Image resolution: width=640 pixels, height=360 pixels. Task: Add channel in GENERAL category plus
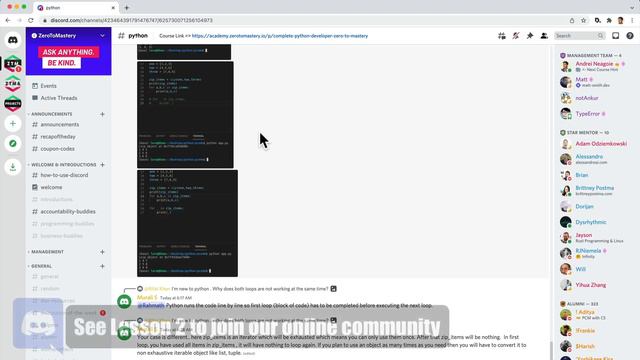(102, 266)
